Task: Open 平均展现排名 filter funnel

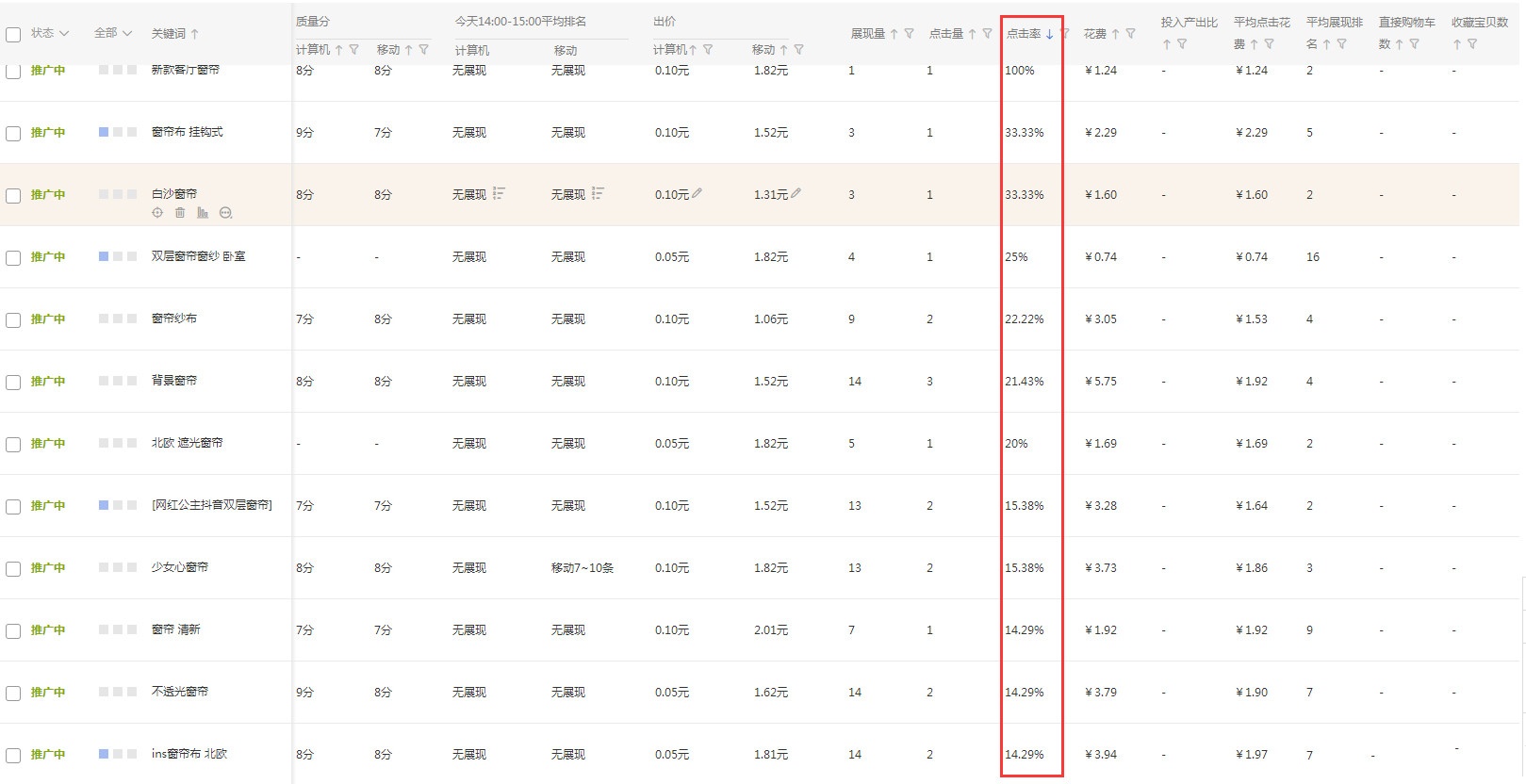Action: point(1342,44)
